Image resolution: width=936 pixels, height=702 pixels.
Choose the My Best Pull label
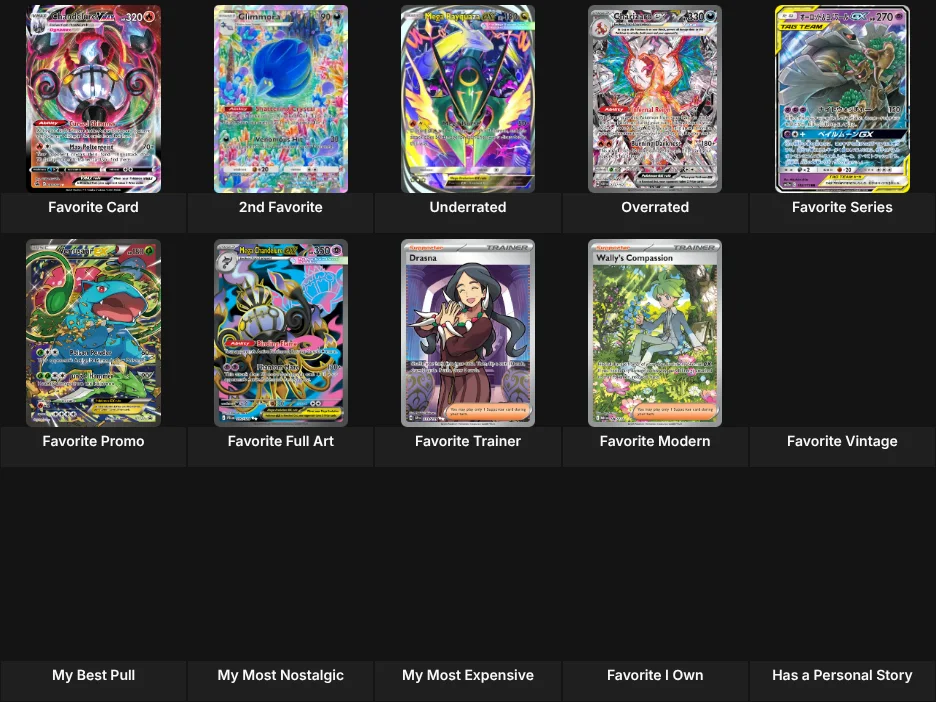click(x=93, y=675)
